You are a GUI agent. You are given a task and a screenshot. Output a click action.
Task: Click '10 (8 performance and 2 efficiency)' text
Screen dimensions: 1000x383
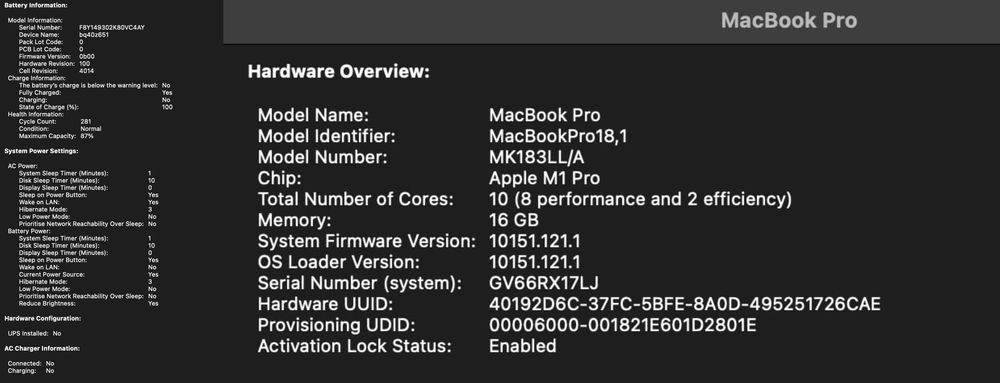[x=640, y=199]
